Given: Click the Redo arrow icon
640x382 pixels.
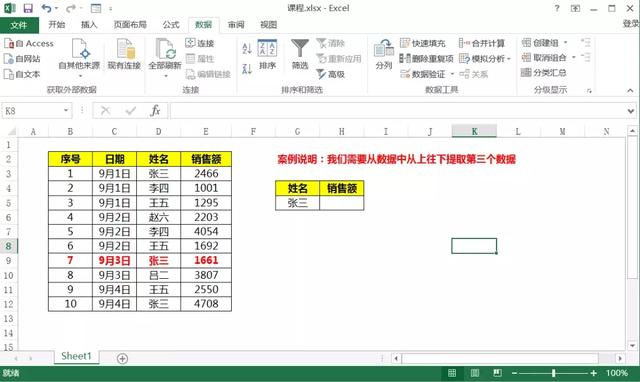Looking at the screenshot, I should [71, 8].
